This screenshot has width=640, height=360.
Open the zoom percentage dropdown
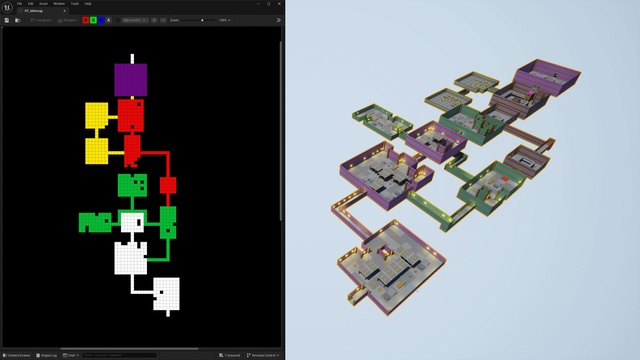coord(224,20)
